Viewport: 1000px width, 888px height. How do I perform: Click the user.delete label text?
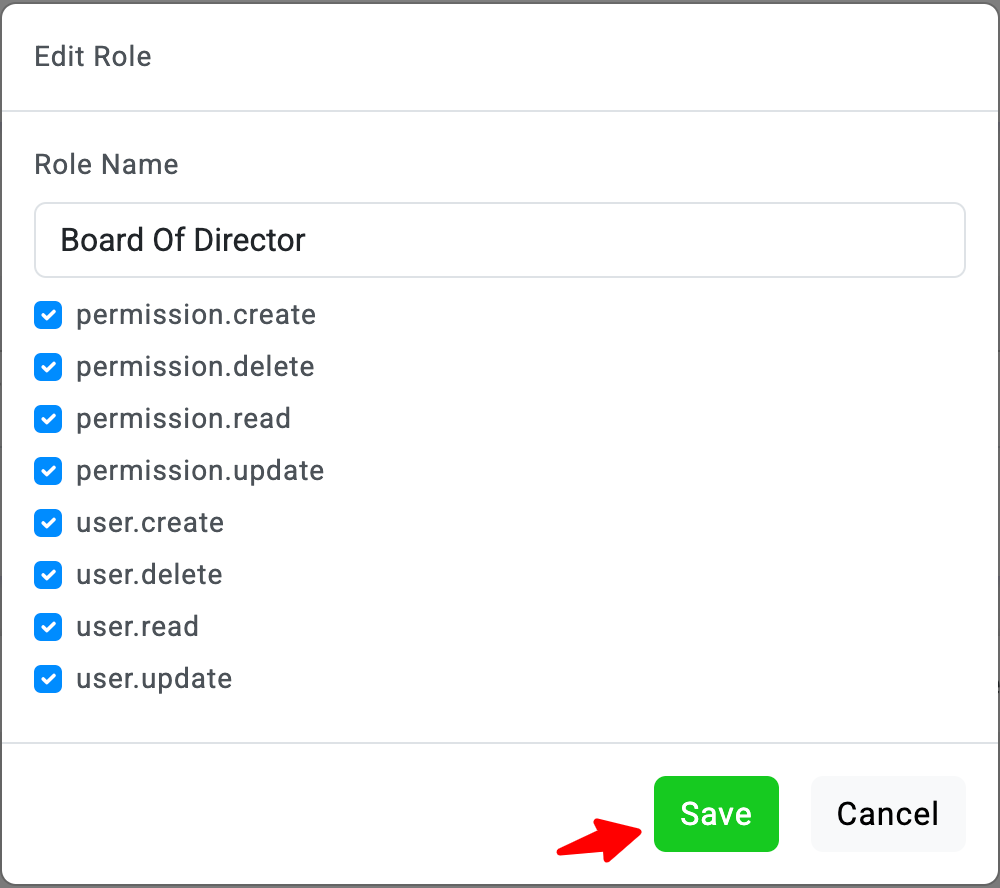(x=149, y=575)
